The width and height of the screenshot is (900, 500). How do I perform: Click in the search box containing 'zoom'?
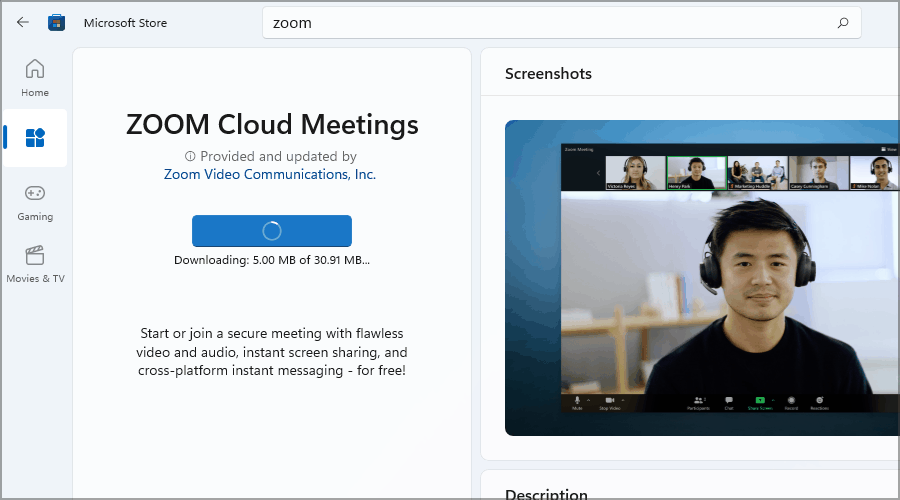point(561,23)
